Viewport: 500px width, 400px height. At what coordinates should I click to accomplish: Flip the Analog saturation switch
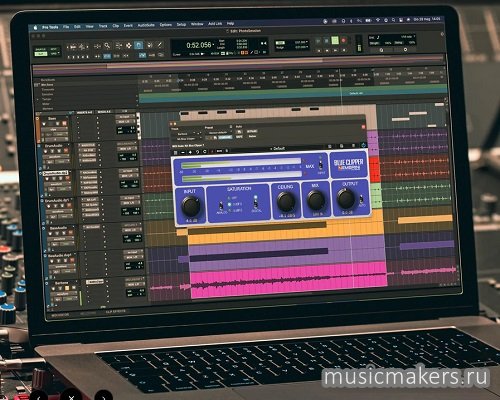221,205
